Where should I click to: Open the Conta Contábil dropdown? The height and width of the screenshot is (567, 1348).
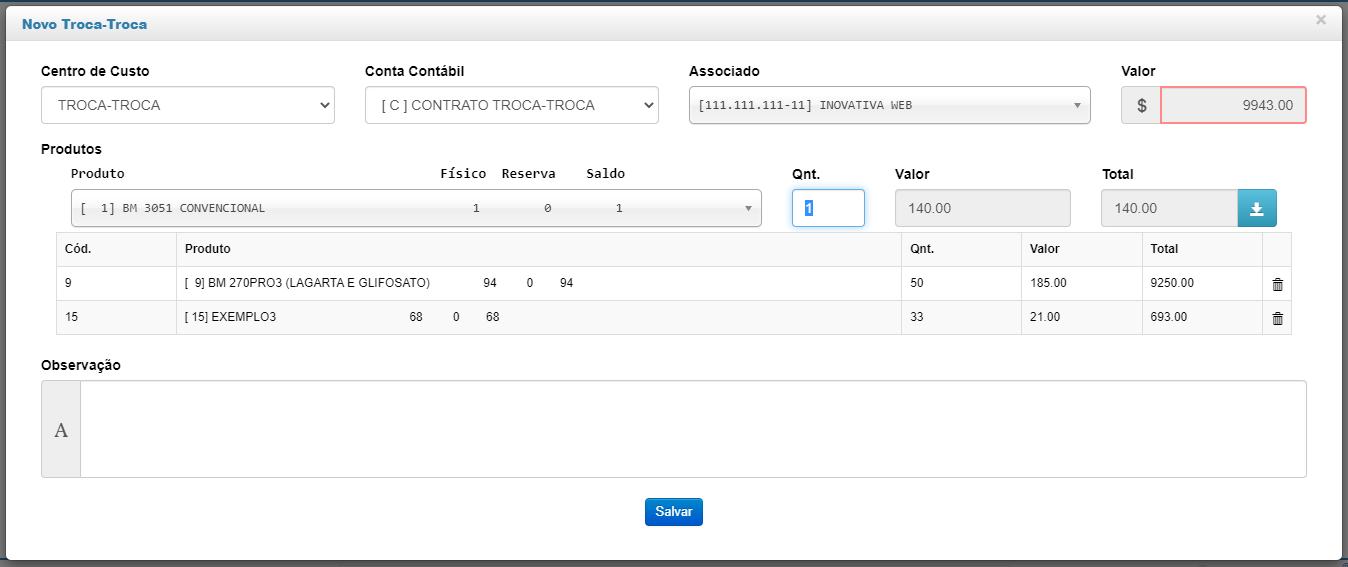pos(512,105)
